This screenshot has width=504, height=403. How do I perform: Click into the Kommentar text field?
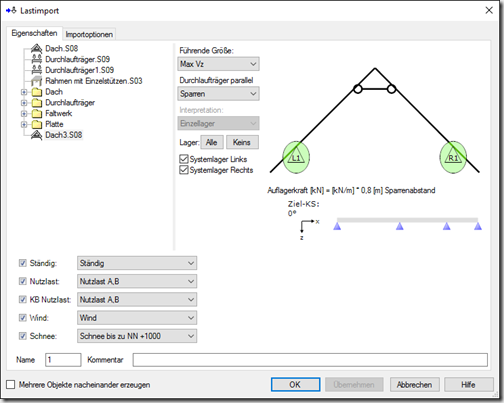click(310, 360)
